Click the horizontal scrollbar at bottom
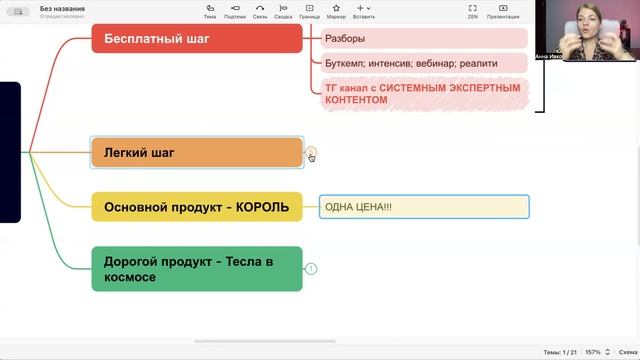Viewport: 640px width, 360px height. [x=264, y=341]
